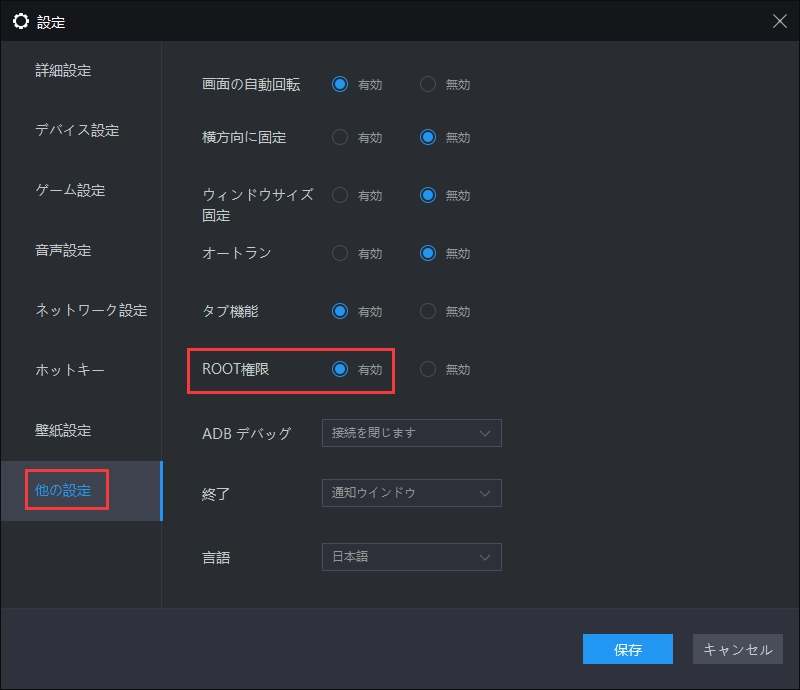Open the ADB デバッグ dropdown
Image resolution: width=800 pixels, height=690 pixels.
(x=410, y=433)
